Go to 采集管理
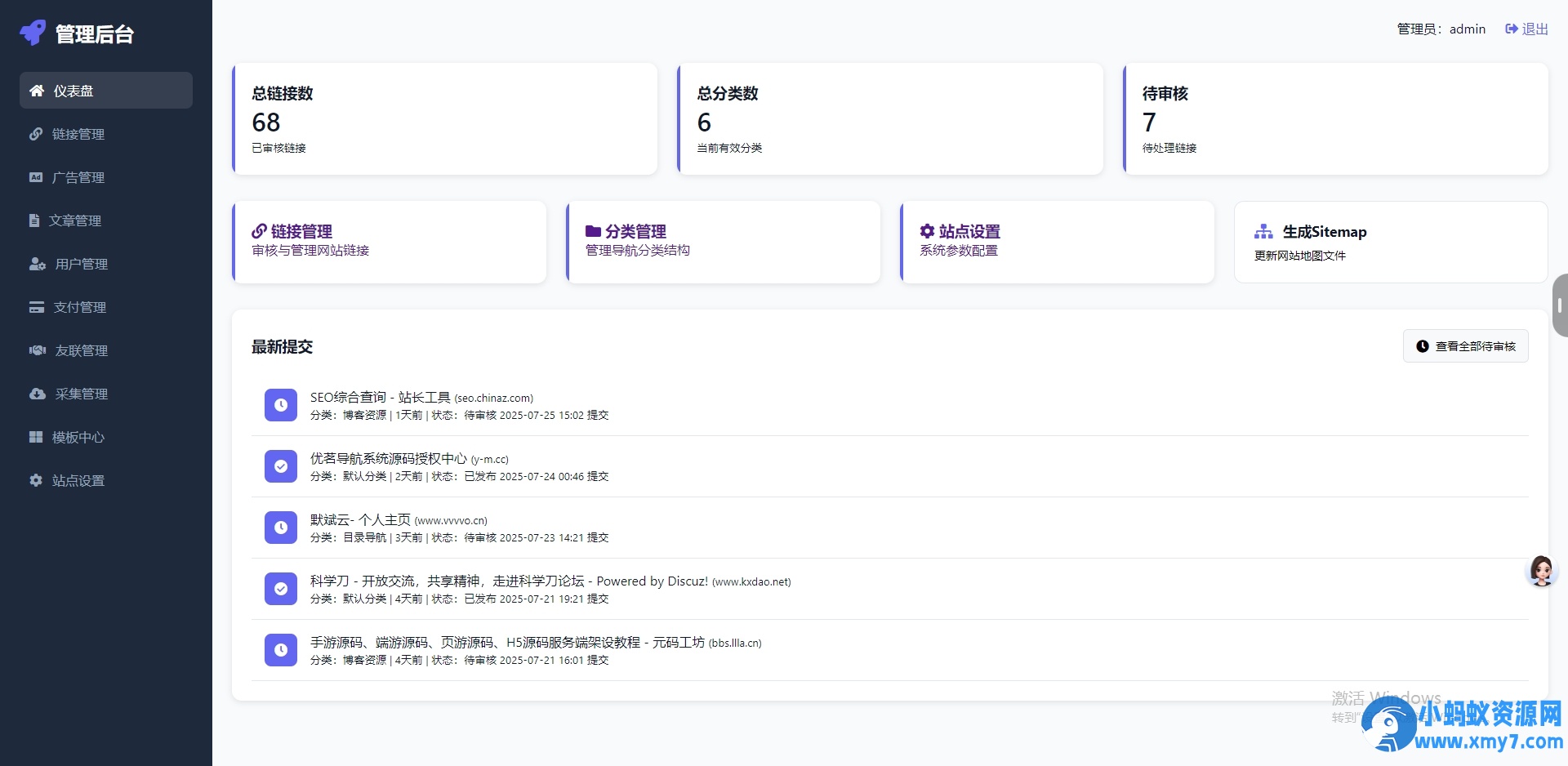Image resolution: width=1568 pixels, height=766 pixels. click(x=106, y=394)
